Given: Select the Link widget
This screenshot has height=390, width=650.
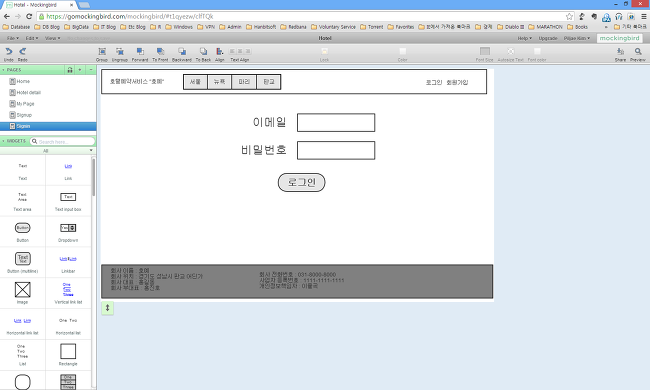Looking at the screenshot, I should 68,171.
